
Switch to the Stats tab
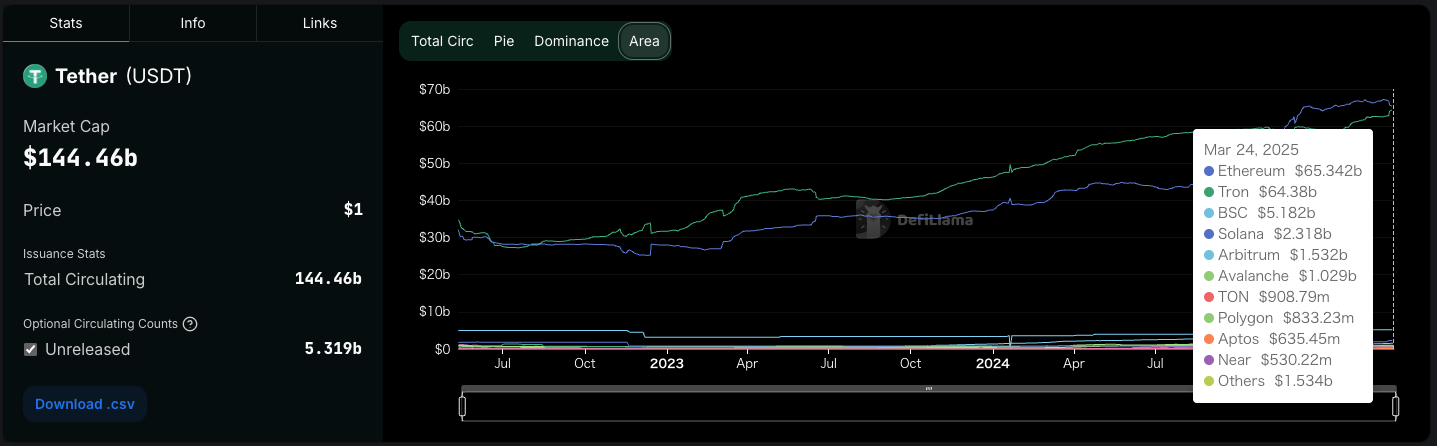(66, 23)
